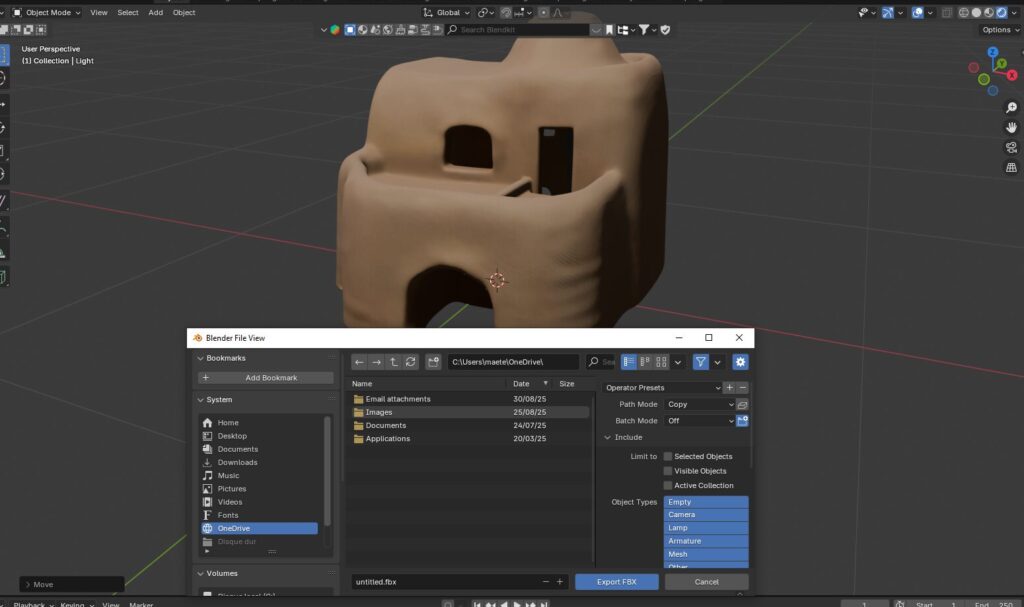The image size is (1024, 607).
Task: Open display settings dropdown arrow in file view
Action: coord(678,362)
